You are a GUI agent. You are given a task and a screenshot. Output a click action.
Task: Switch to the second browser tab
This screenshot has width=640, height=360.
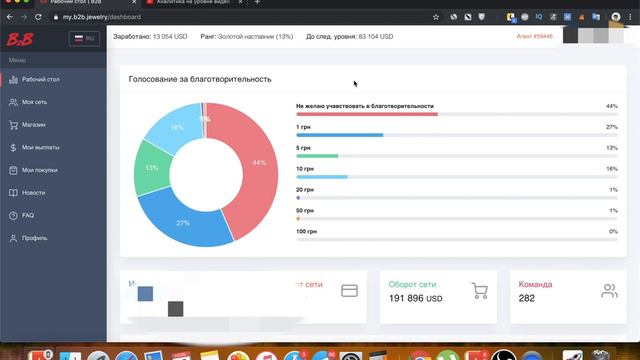(x=194, y=2)
